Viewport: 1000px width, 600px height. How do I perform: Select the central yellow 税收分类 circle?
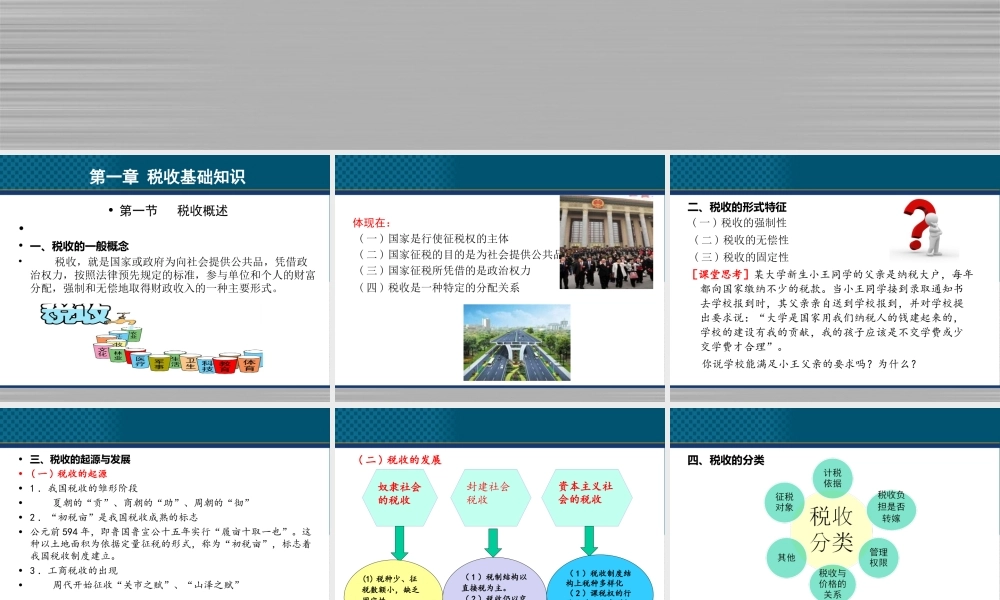pos(832,530)
